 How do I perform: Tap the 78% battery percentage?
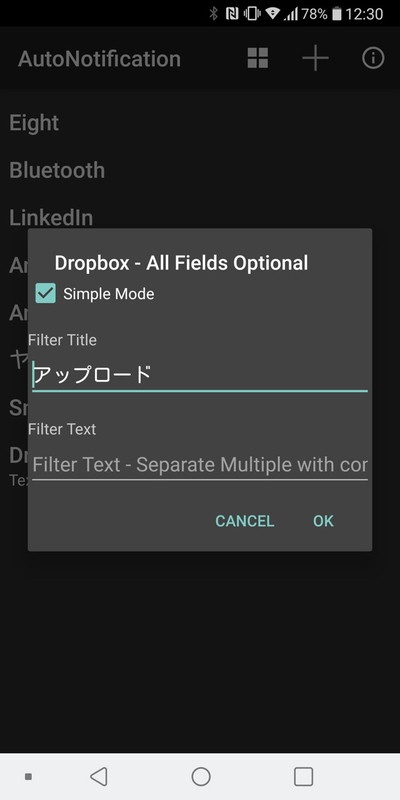point(314,14)
